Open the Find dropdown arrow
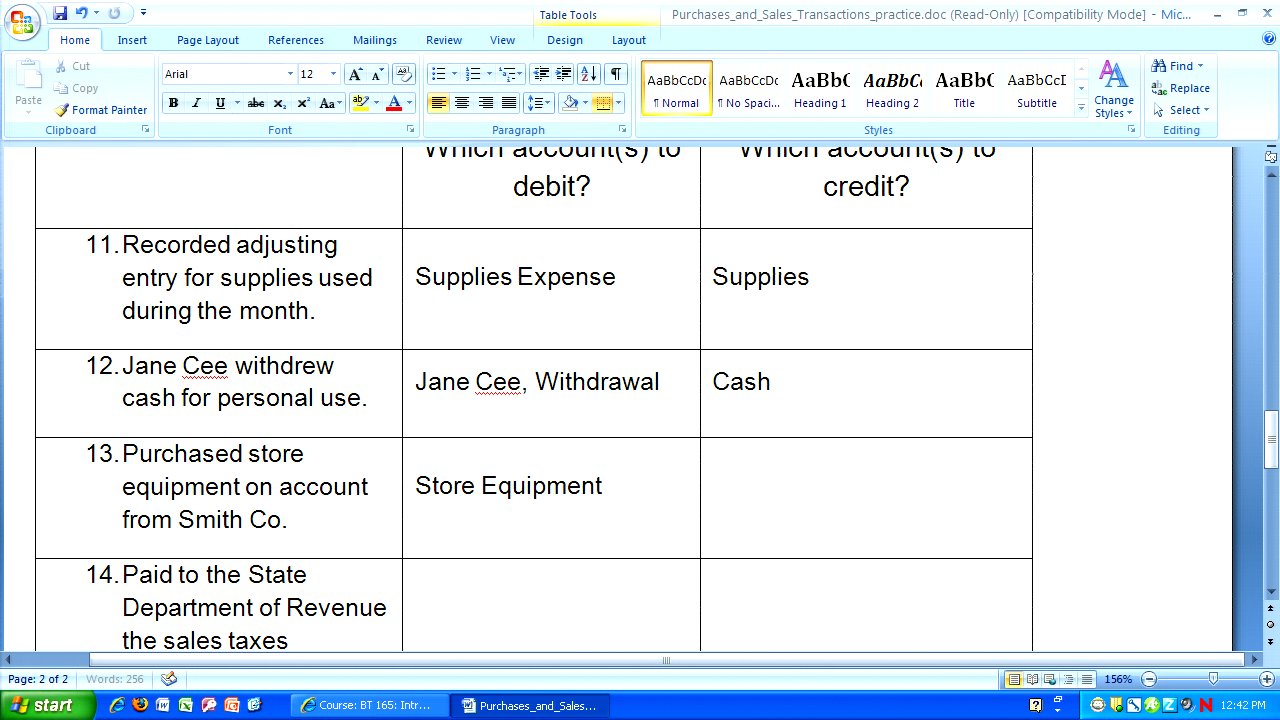 click(1200, 66)
